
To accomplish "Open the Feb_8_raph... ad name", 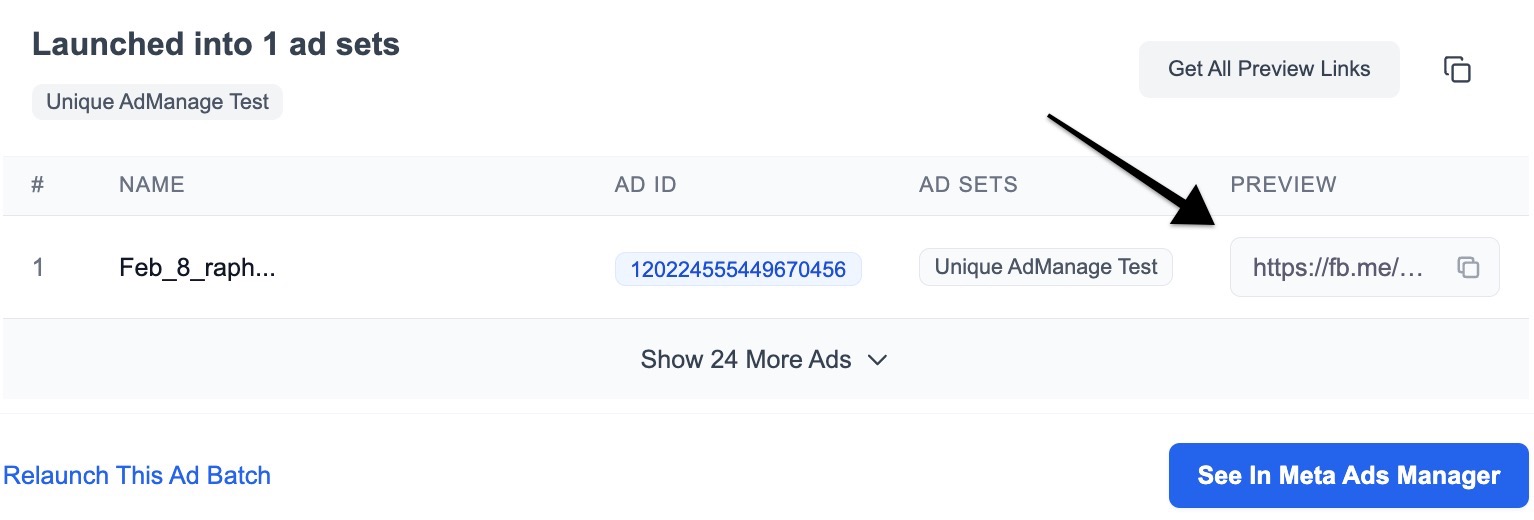I will (x=197, y=268).
